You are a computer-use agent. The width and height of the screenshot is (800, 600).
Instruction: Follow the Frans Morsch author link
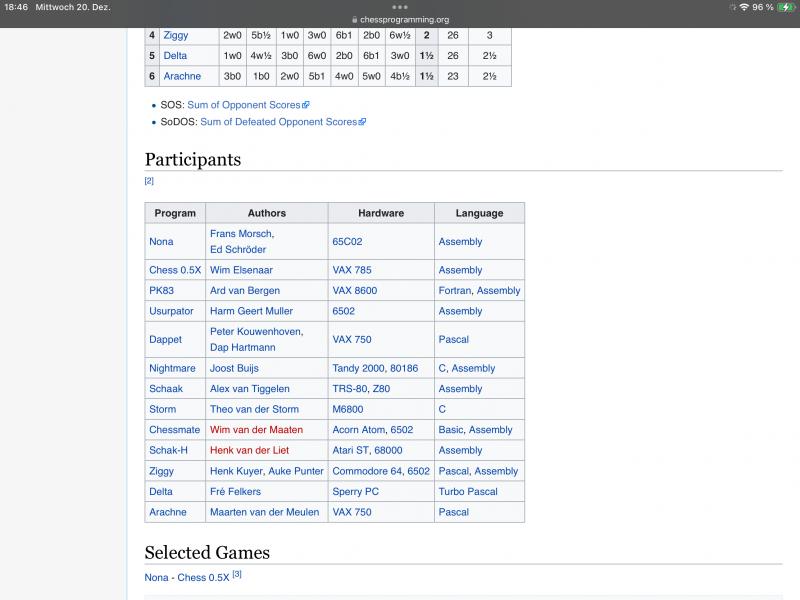pos(240,234)
